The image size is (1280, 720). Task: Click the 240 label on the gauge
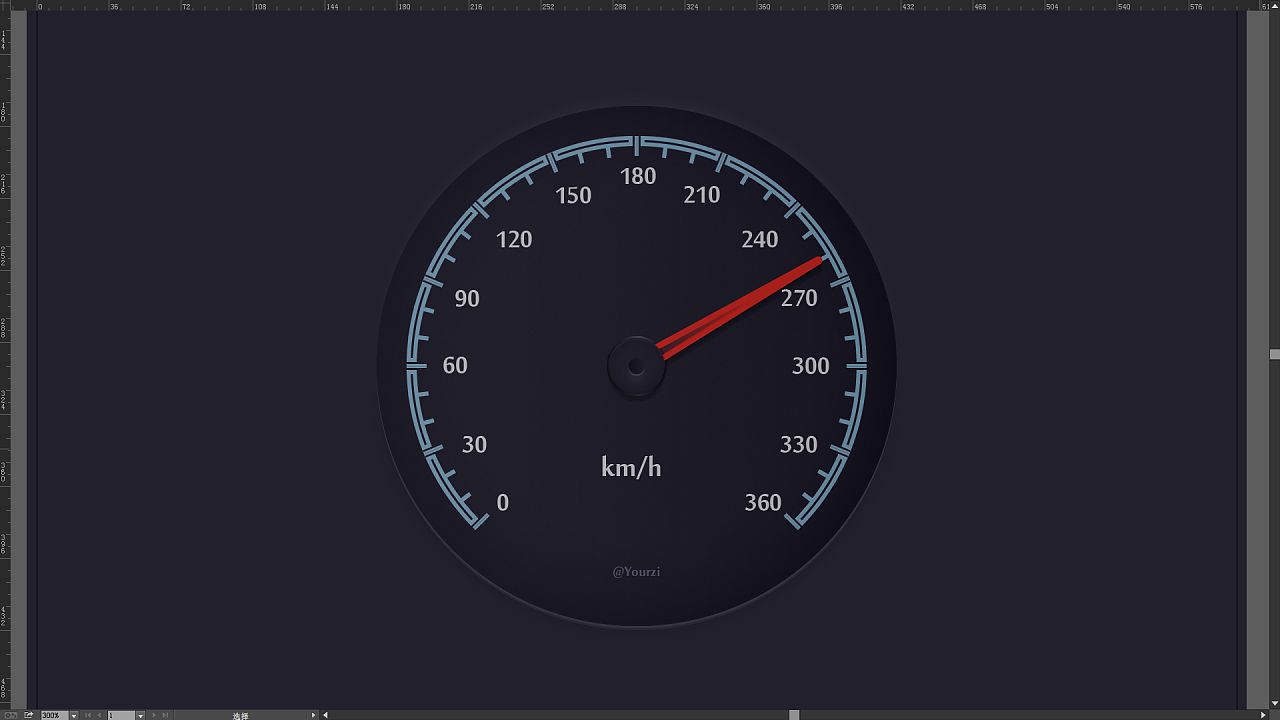[x=760, y=240]
